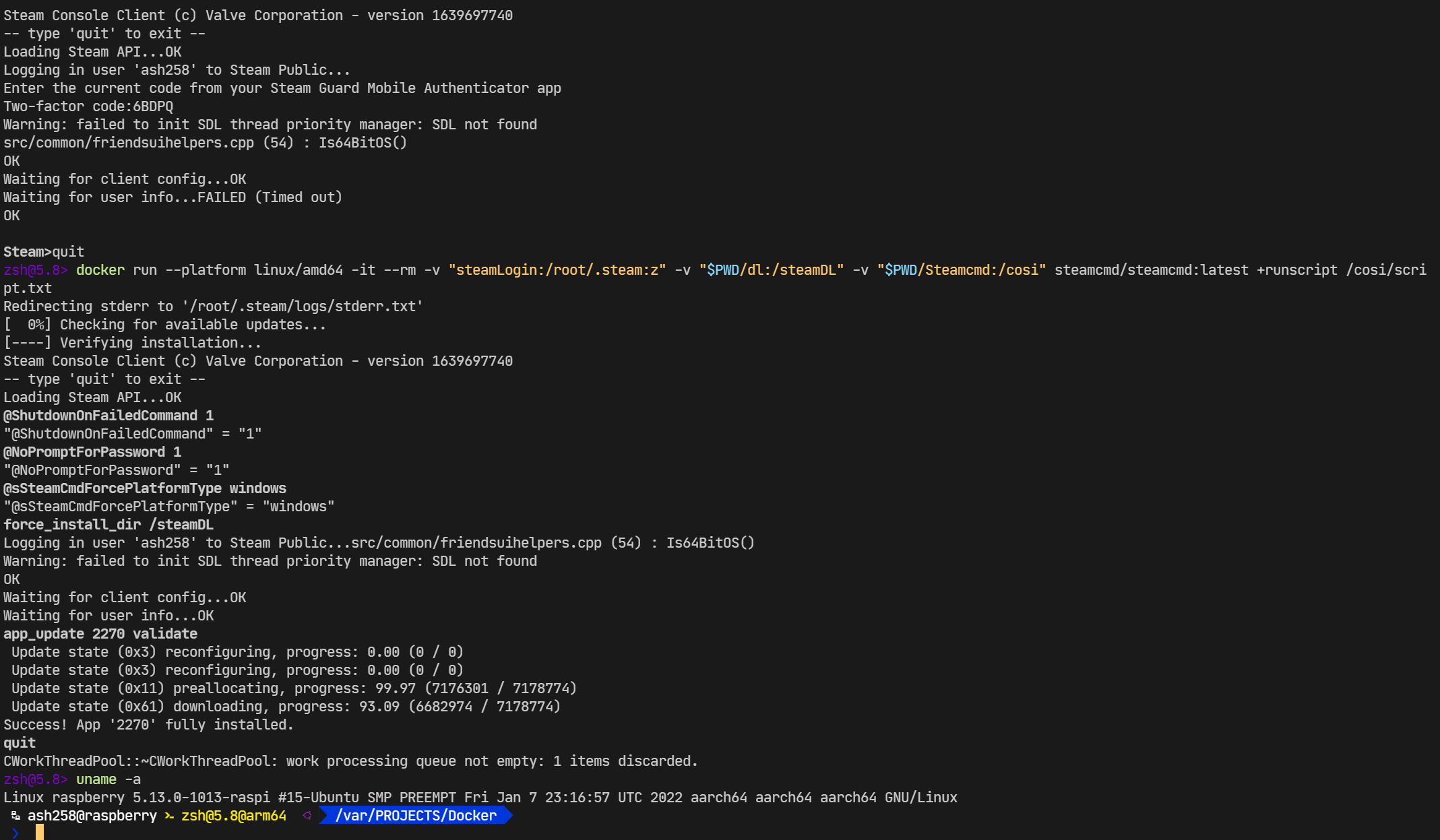
Task: Click the "$PWD/Steamcmd:/cosi" volume argument
Action: pyautogui.click(x=961, y=270)
